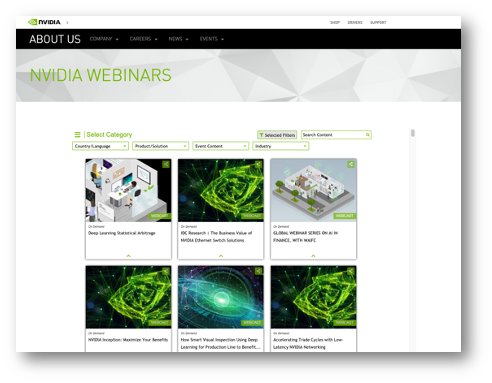Open the Select Category hamburger menu icon
The height and width of the screenshot is (383, 492).
point(77,135)
